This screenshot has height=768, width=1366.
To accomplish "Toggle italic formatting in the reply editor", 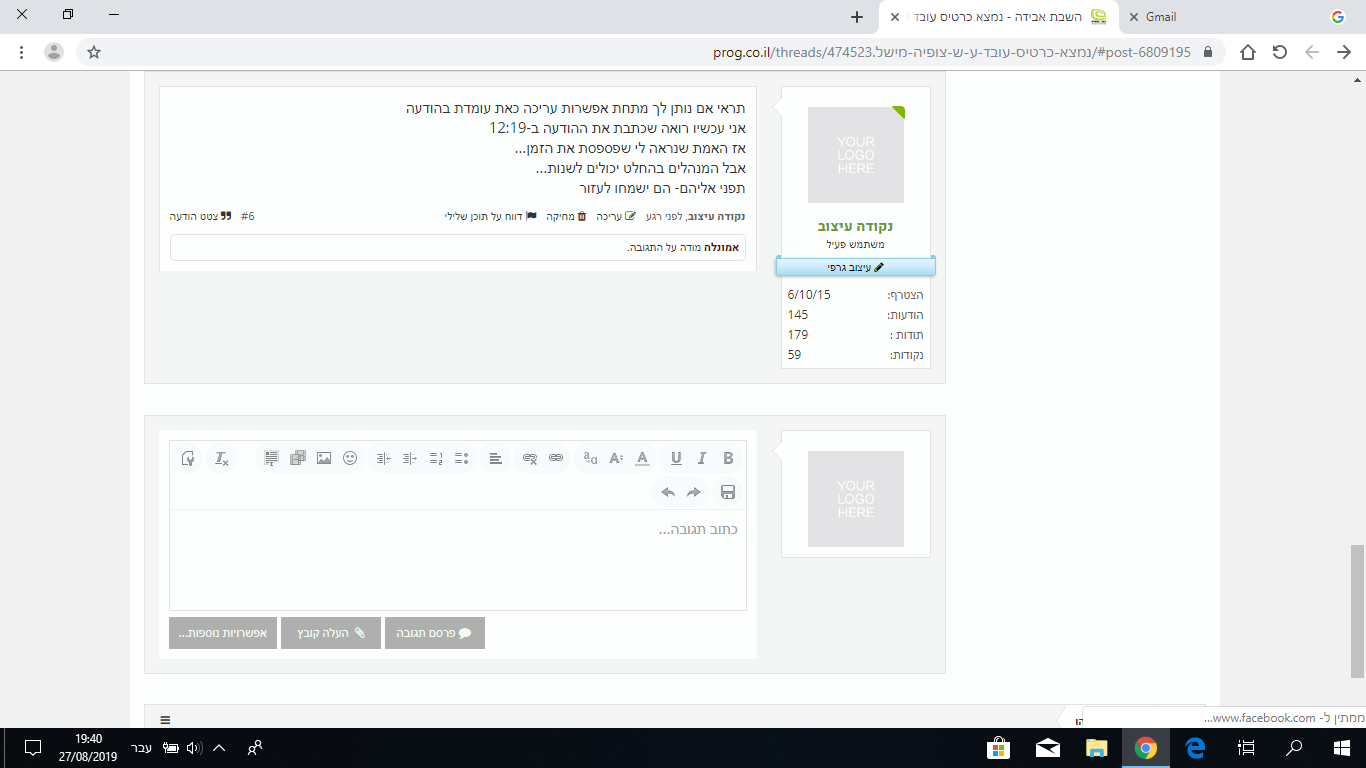I will tap(702, 458).
